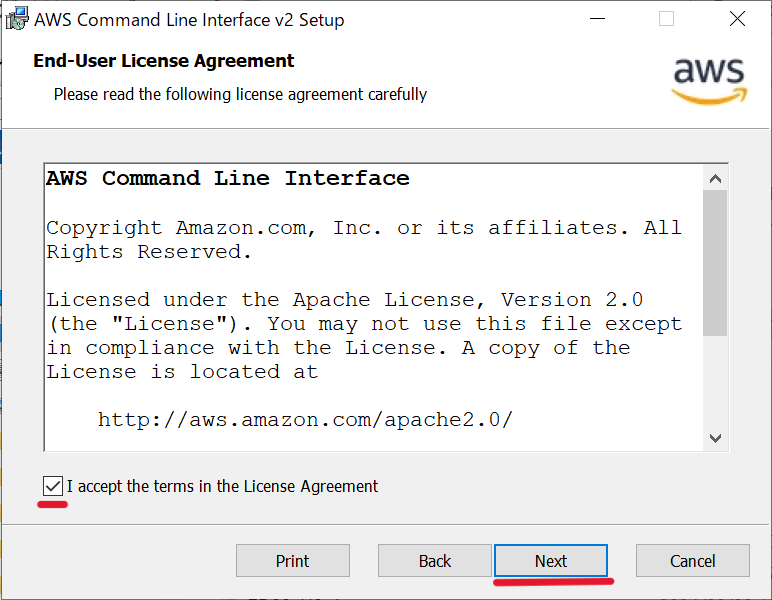Click the 'AWS Command Line Interface' heading in license
The height and width of the screenshot is (600, 772).
(x=228, y=178)
